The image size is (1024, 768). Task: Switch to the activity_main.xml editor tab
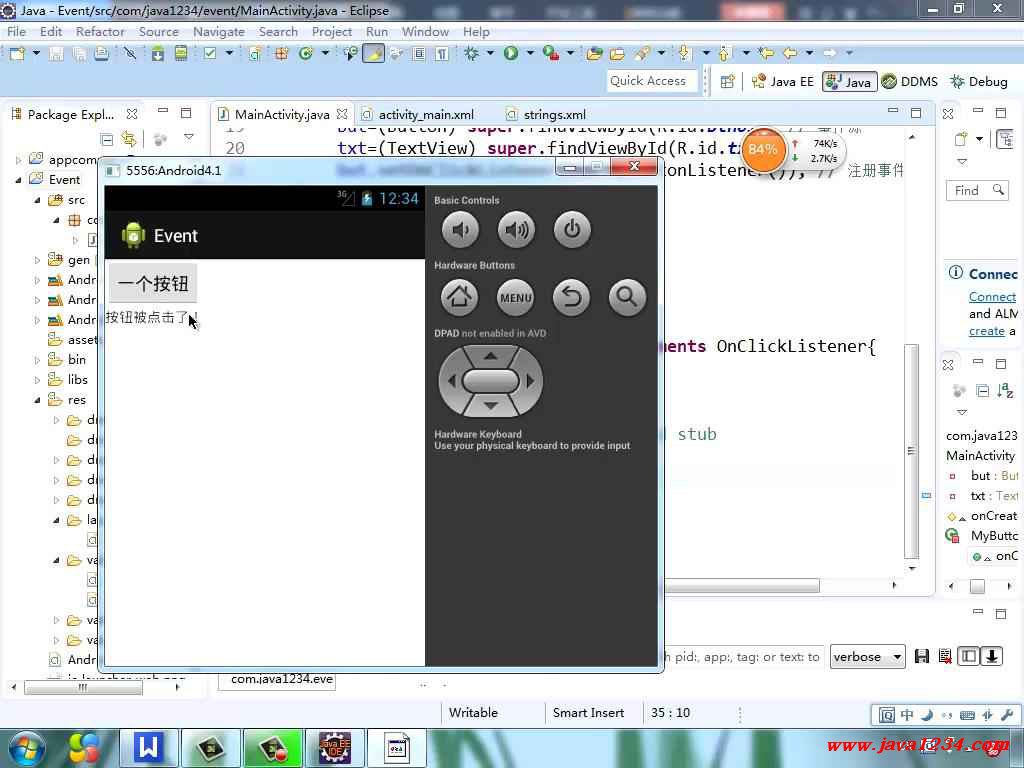pyautogui.click(x=426, y=114)
